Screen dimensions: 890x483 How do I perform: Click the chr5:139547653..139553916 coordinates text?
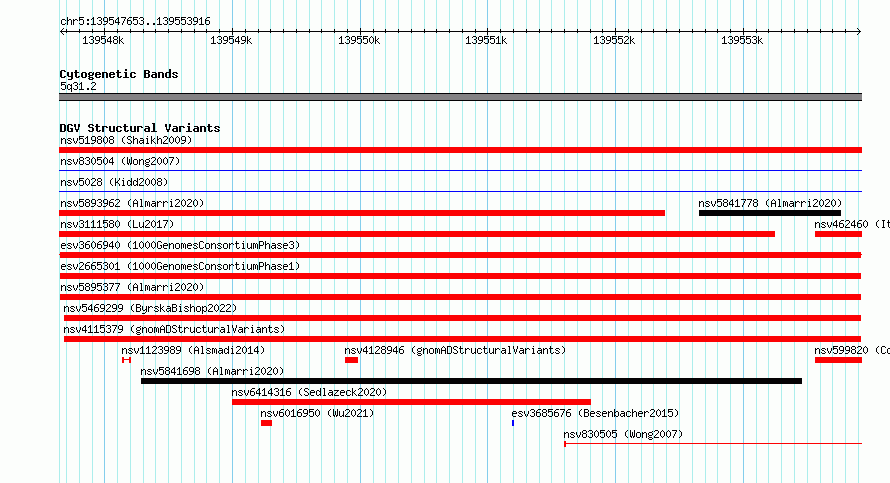pos(135,22)
